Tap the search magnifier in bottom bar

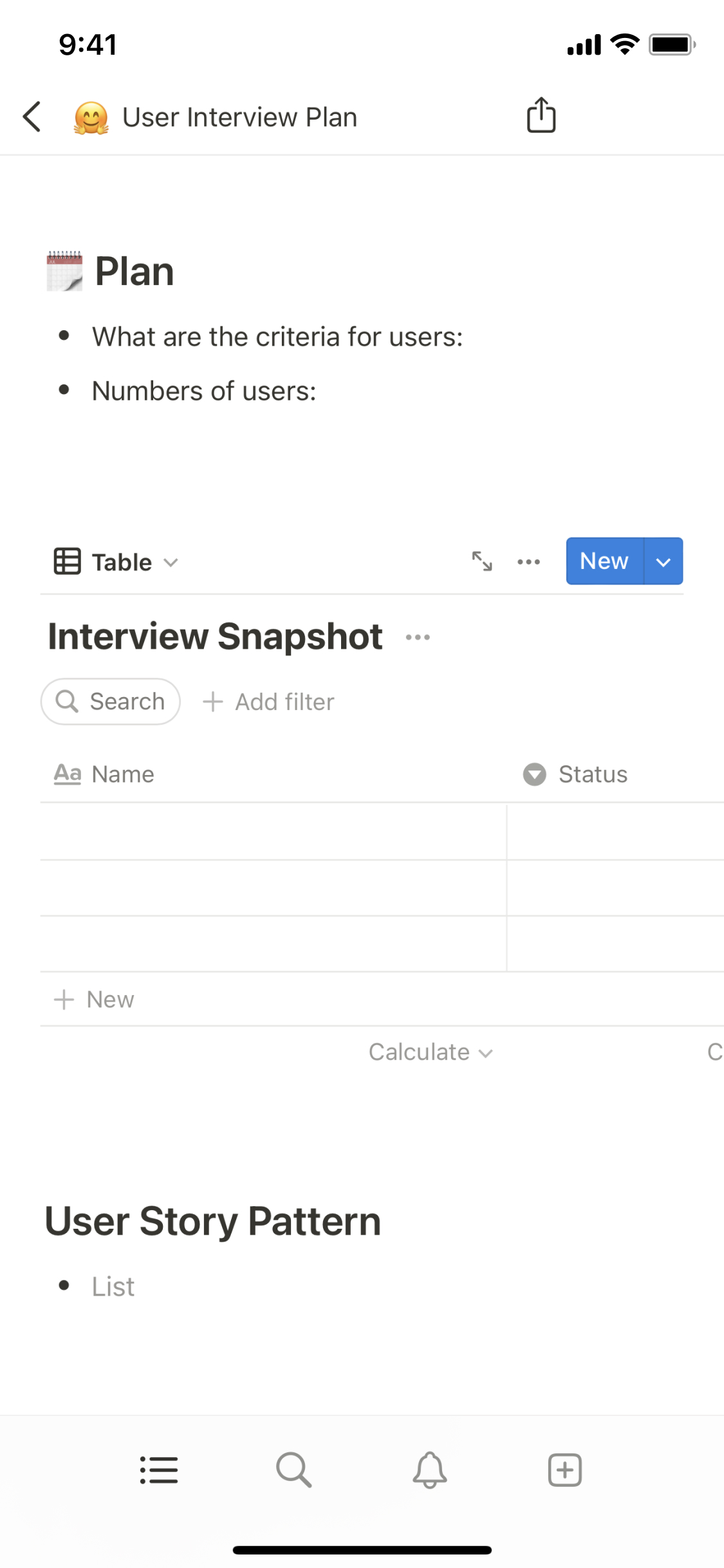point(294,1470)
